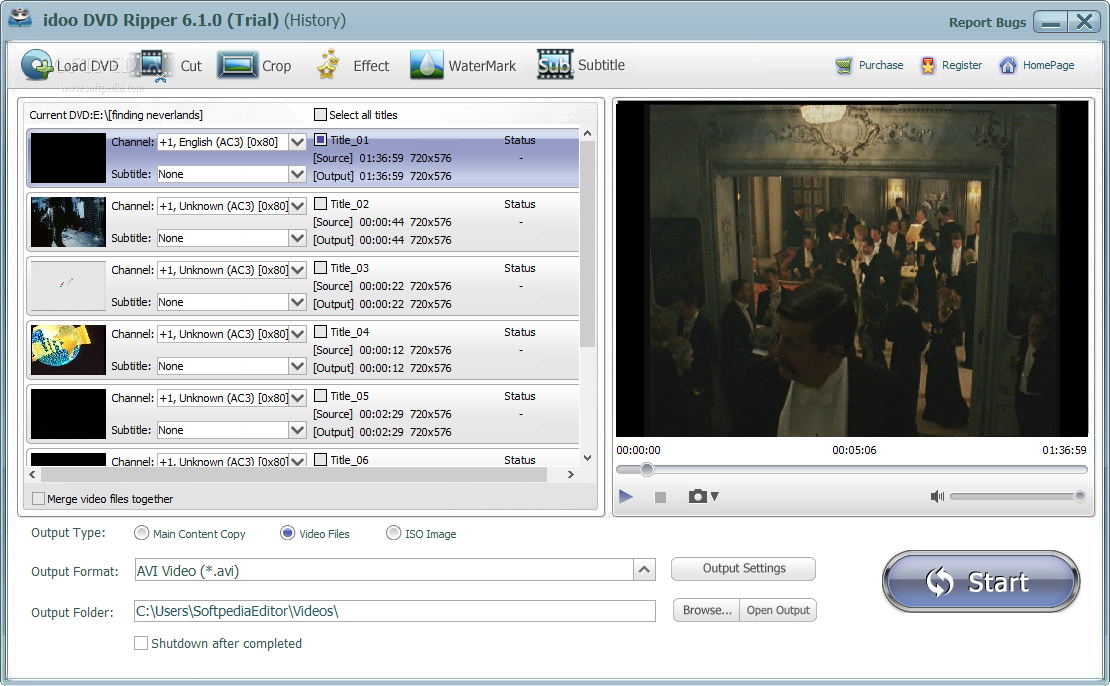Screen dimensions: 1110x686
Task: Select the Title_03 thumbnail
Action: [x=68, y=285]
